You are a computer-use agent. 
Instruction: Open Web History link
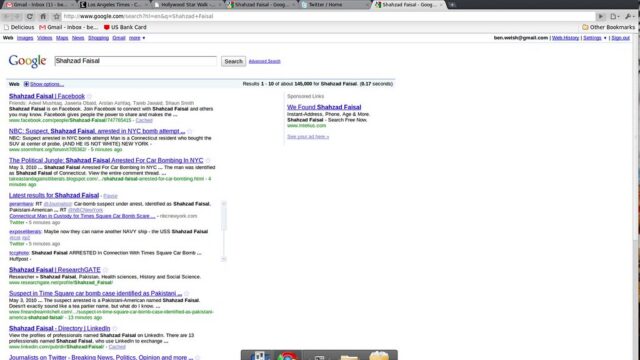tap(565, 38)
